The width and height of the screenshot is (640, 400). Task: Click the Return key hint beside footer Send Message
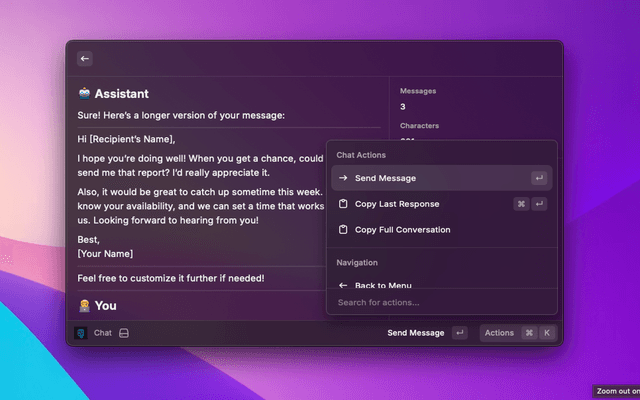tap(459, 333)
